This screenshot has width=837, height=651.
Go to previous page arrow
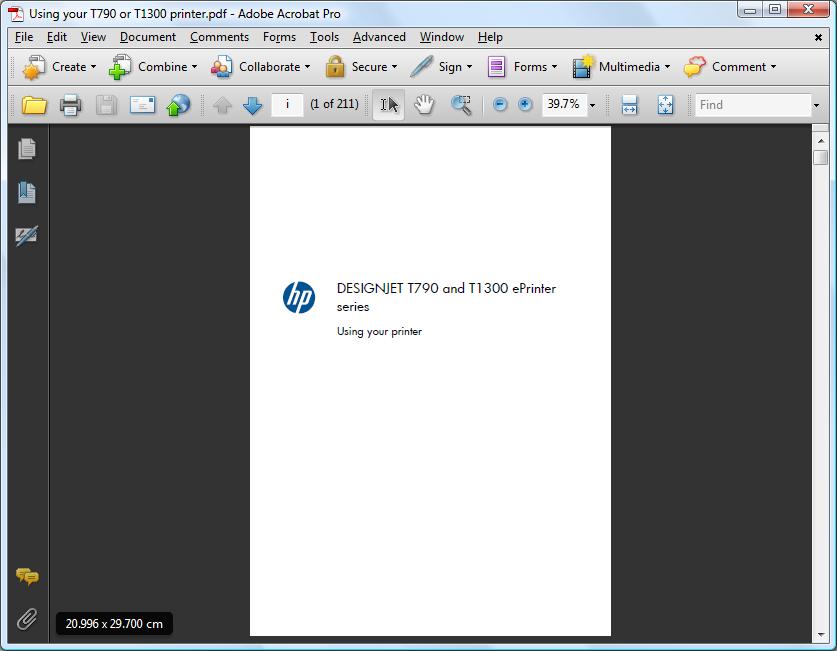pyautogui.click(x=222, y=105)
